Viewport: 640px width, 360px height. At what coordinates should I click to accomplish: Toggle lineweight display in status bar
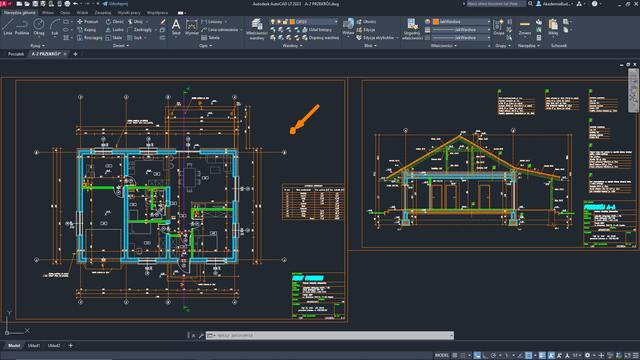coord(542,356)
